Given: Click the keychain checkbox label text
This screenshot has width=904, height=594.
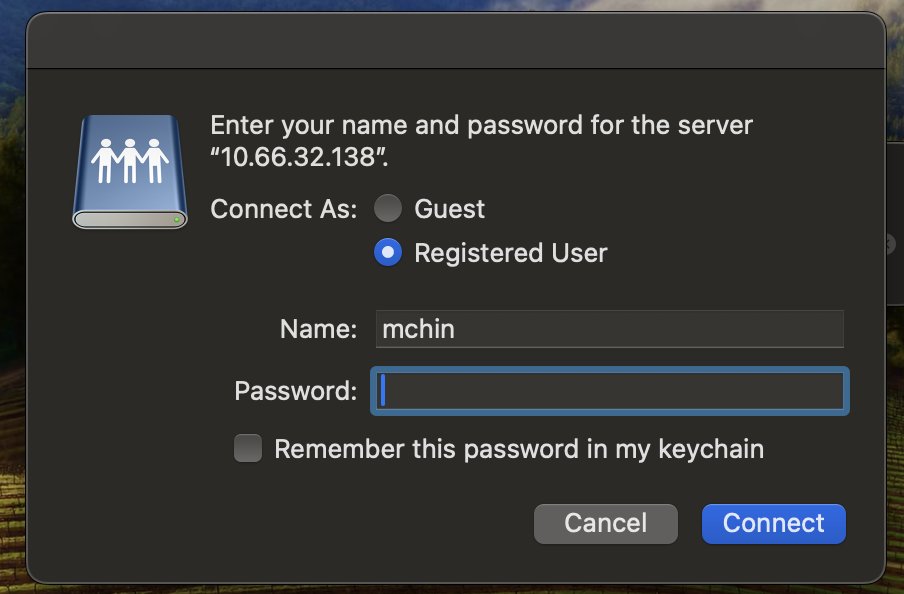Looking at the screenshot, I should 519,449.
